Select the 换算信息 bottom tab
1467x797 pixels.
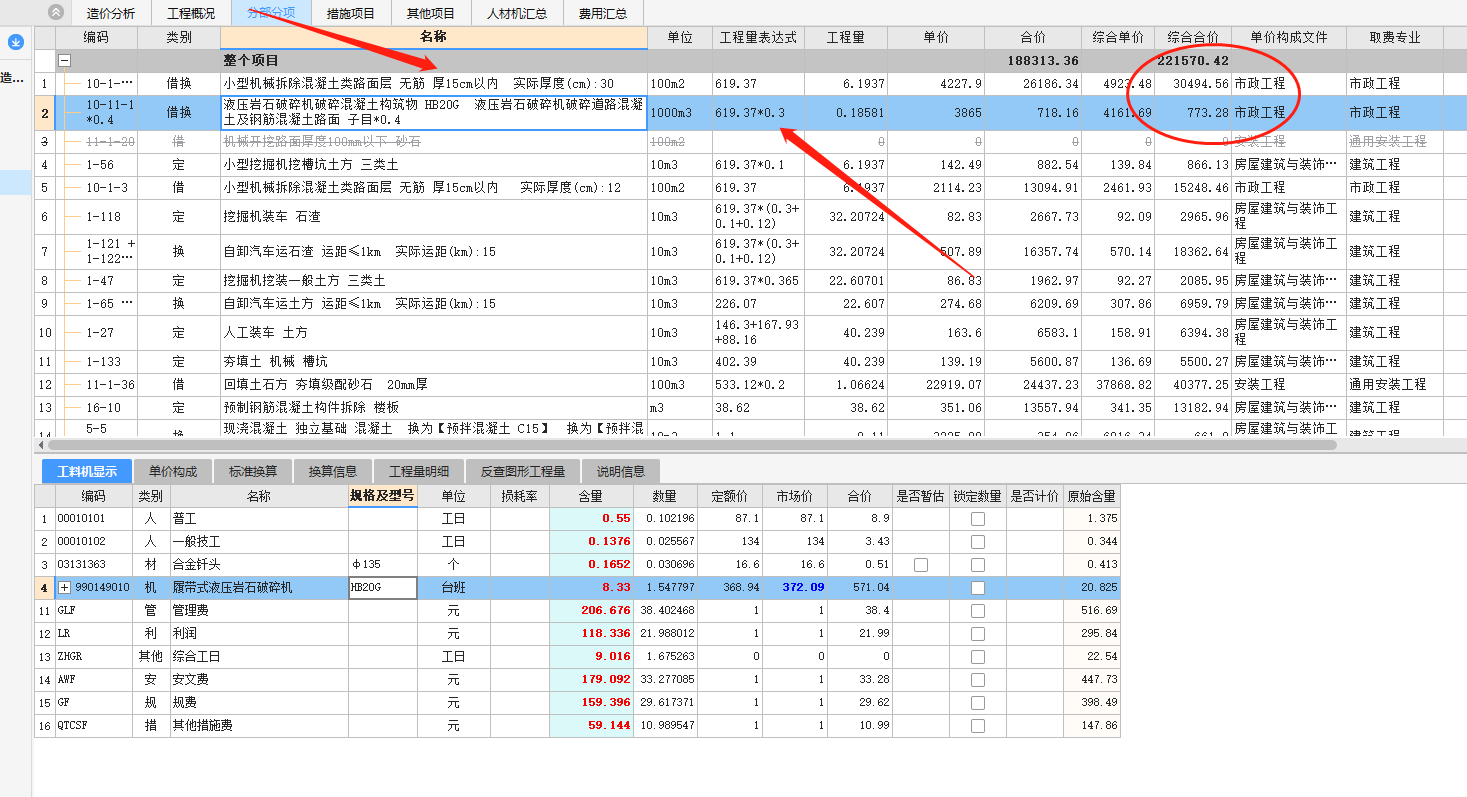333,472
